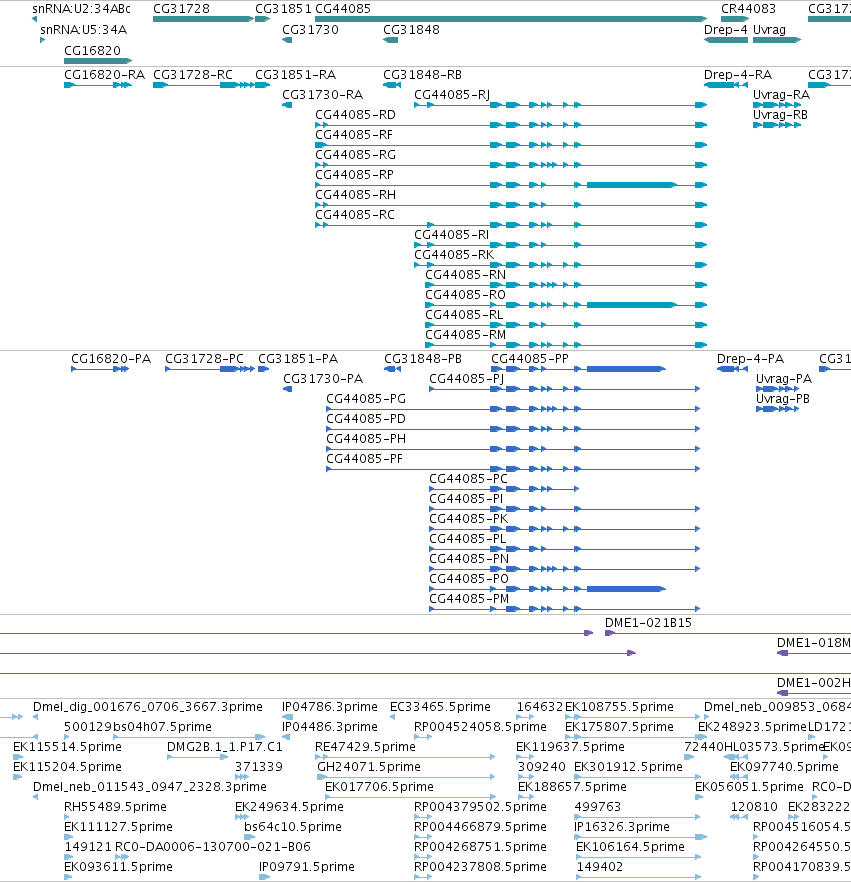Screen dimensions: 851x882
Task: Select protein CG44085-PM
Action: tap(564, 609)
